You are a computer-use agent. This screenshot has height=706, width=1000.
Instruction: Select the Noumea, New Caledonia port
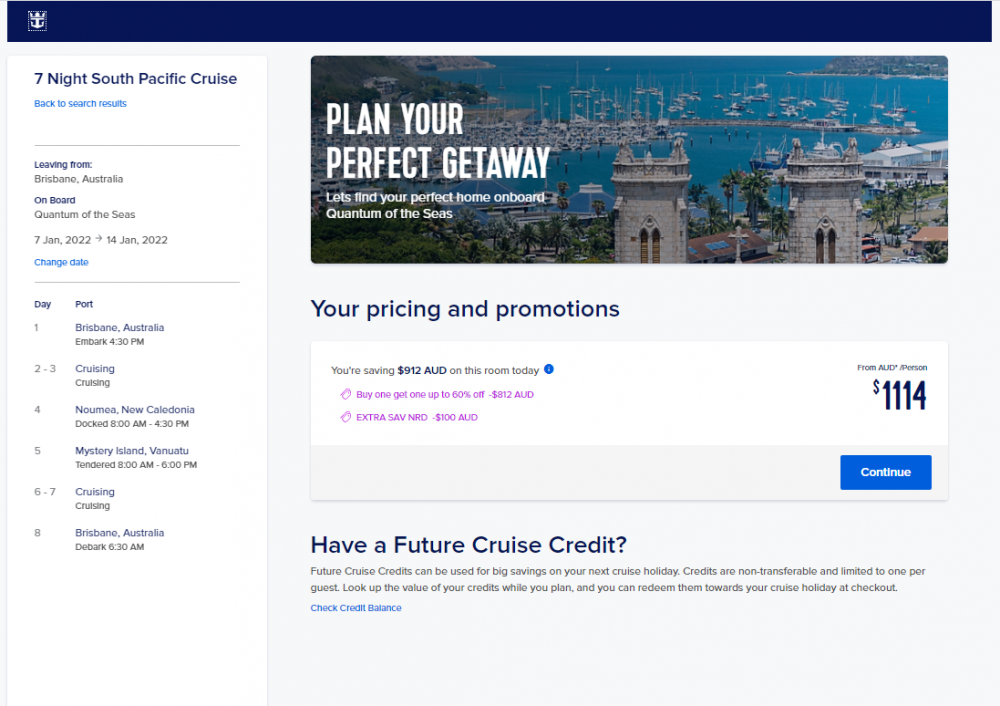[135, 409]
